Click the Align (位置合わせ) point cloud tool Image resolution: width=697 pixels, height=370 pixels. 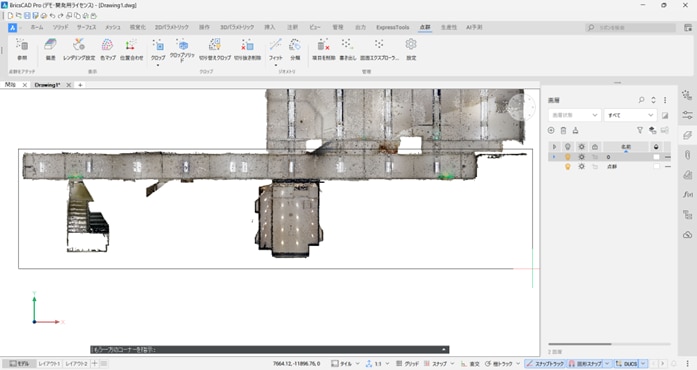pyautogui.click(x=131, y=49)
